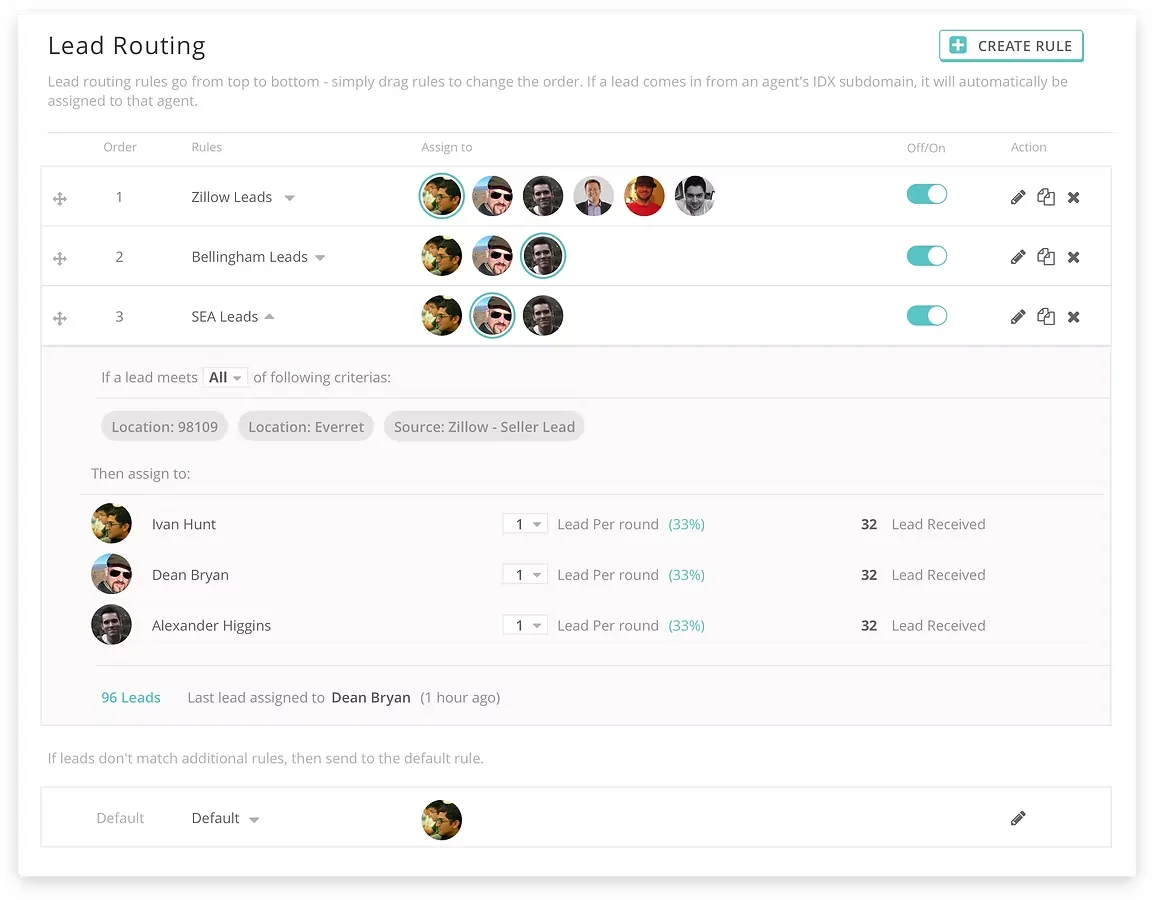Image resolution: width=1154 pixels, height=900 pixels.
Task: Click the plus icon in Create Rule
Action: point(957,46)
